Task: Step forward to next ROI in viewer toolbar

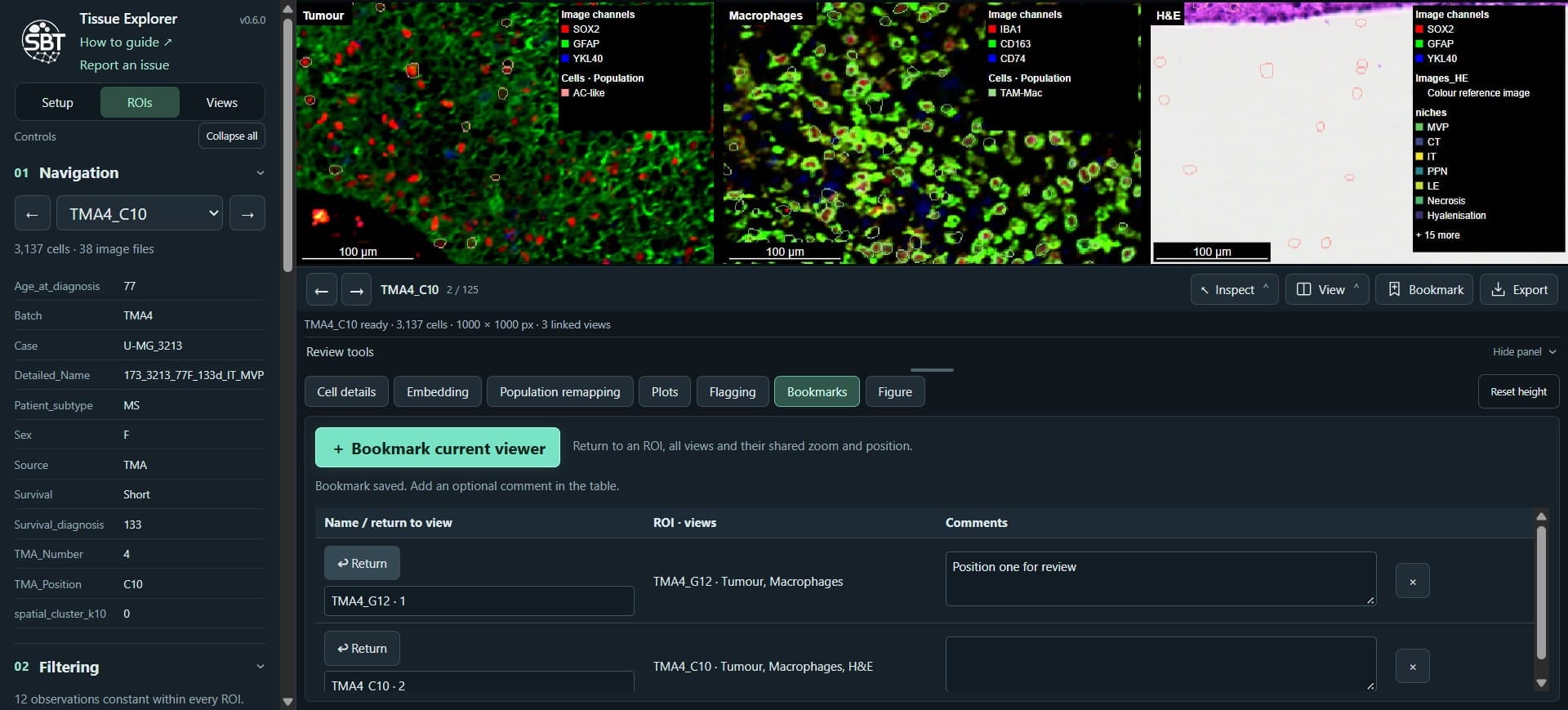Action: pyautogui.click(x=356, y=290)
